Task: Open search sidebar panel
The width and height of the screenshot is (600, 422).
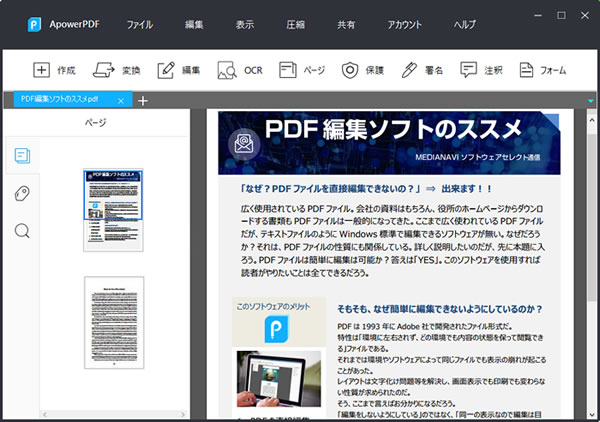Action: point(22,231)
